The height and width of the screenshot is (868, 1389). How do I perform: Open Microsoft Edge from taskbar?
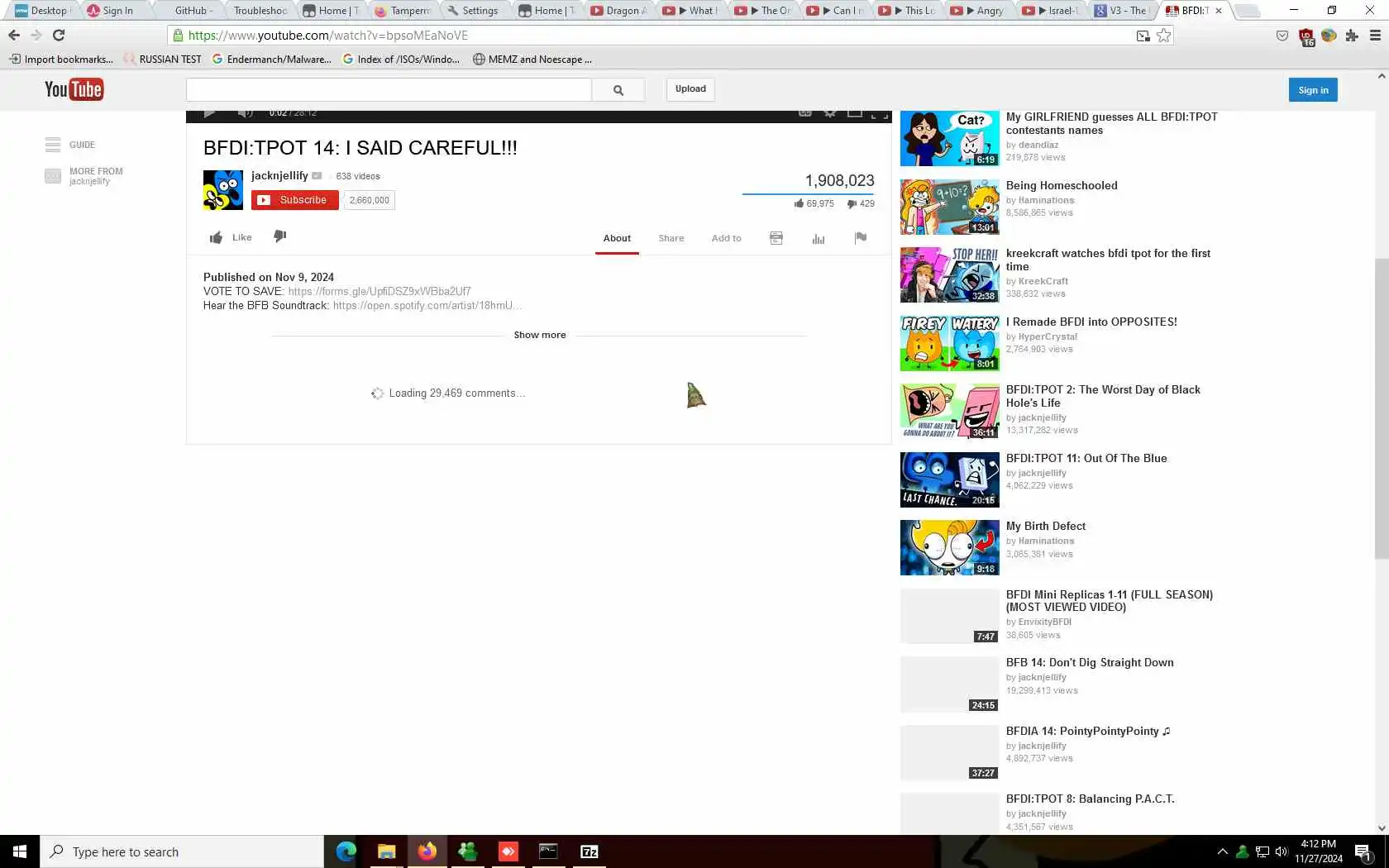[346, 851]
